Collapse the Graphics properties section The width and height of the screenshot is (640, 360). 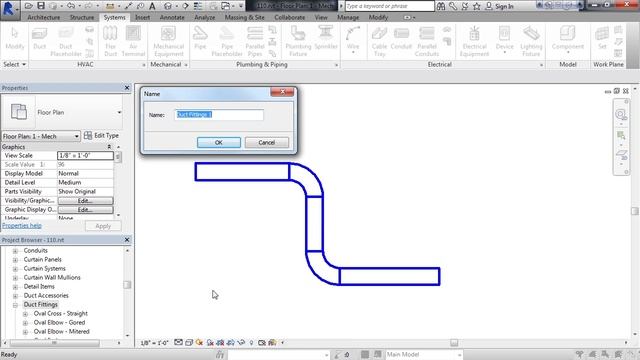109,147
